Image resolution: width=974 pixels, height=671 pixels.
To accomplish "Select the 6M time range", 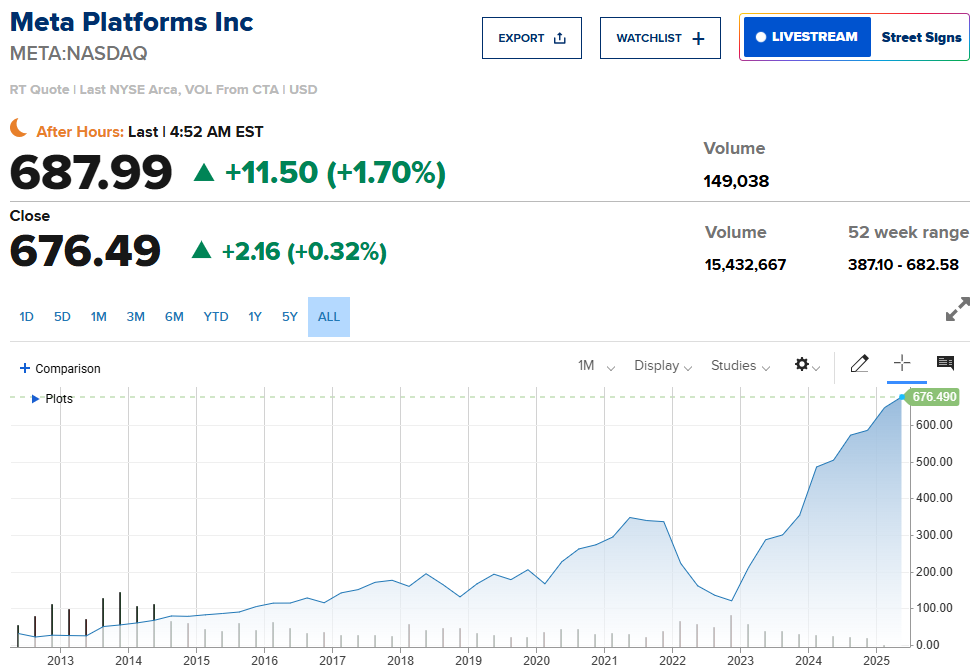I will click(174, 317).
